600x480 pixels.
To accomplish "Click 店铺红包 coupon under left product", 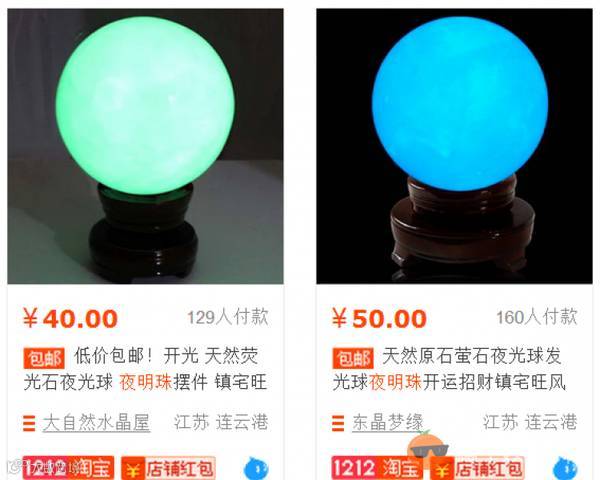I will point(168,468).
